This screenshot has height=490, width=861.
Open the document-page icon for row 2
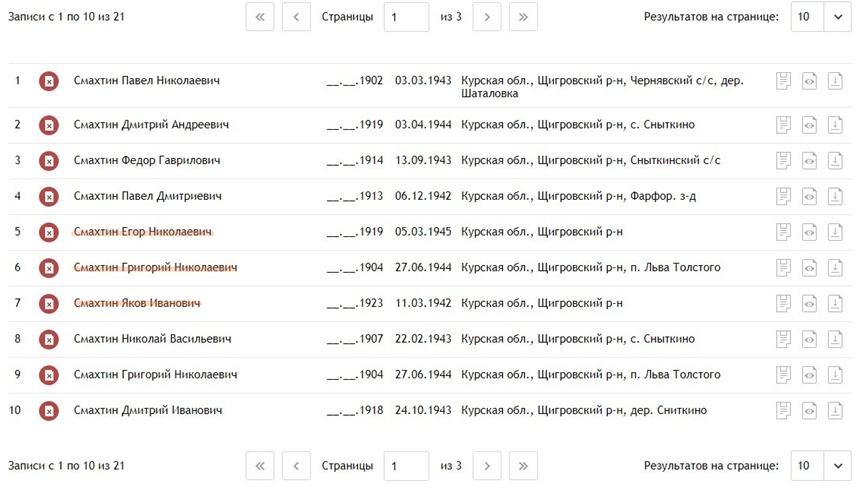tap(784, 125)
